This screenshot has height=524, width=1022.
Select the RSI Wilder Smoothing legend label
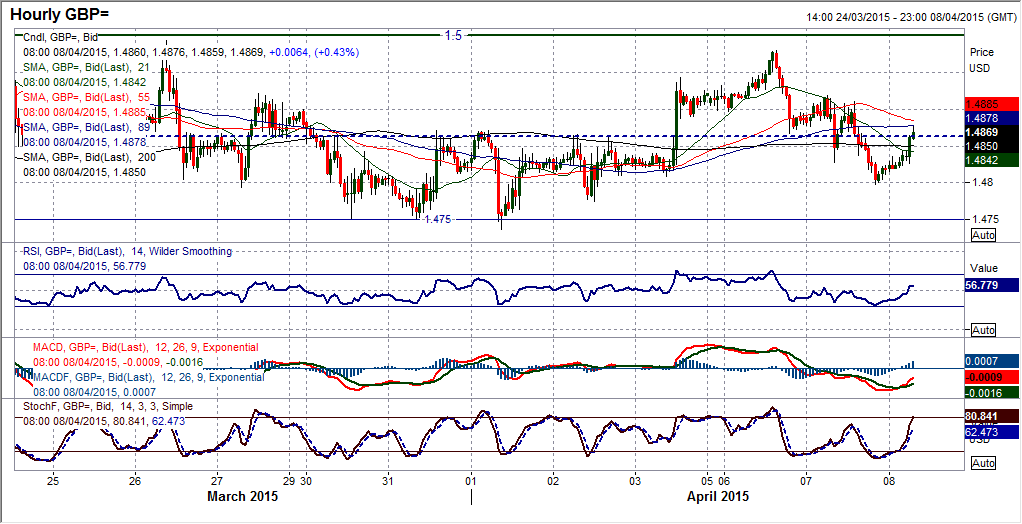(x=127, y=251)
